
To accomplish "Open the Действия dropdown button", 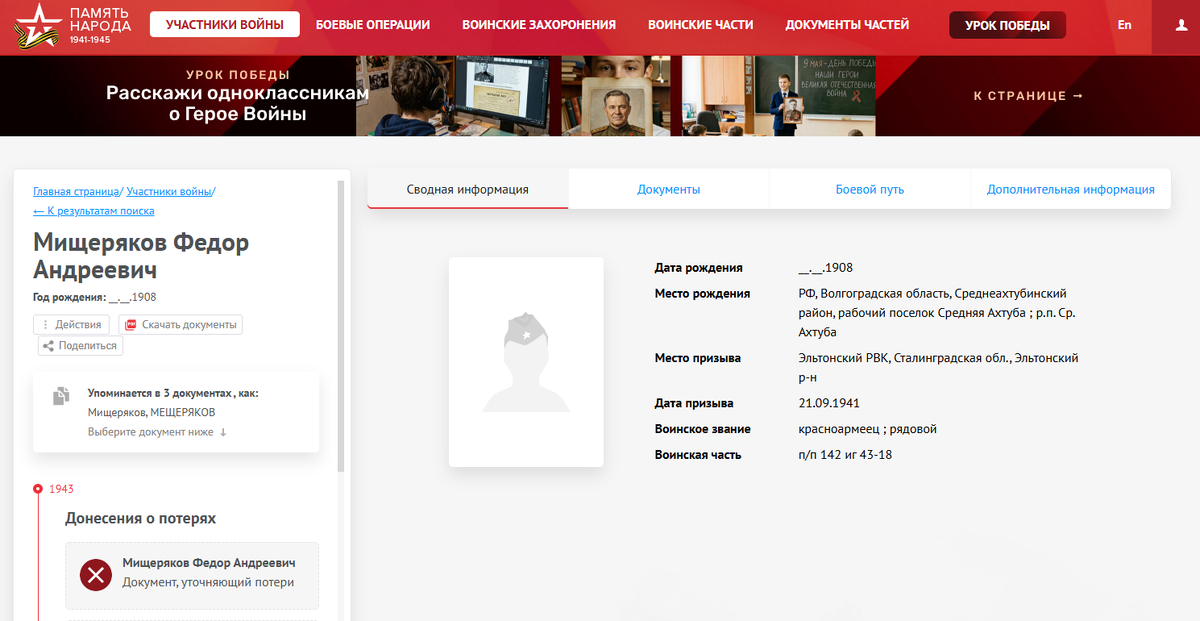I will [x=72, y=324].
